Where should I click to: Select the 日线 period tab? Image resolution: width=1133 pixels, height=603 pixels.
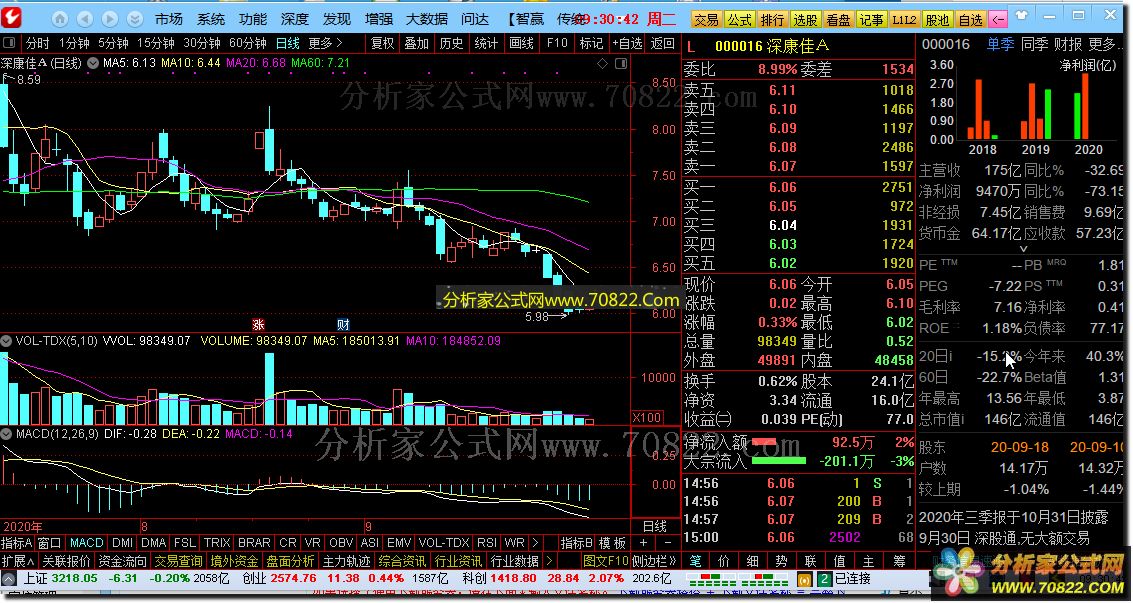click(288, 43)
